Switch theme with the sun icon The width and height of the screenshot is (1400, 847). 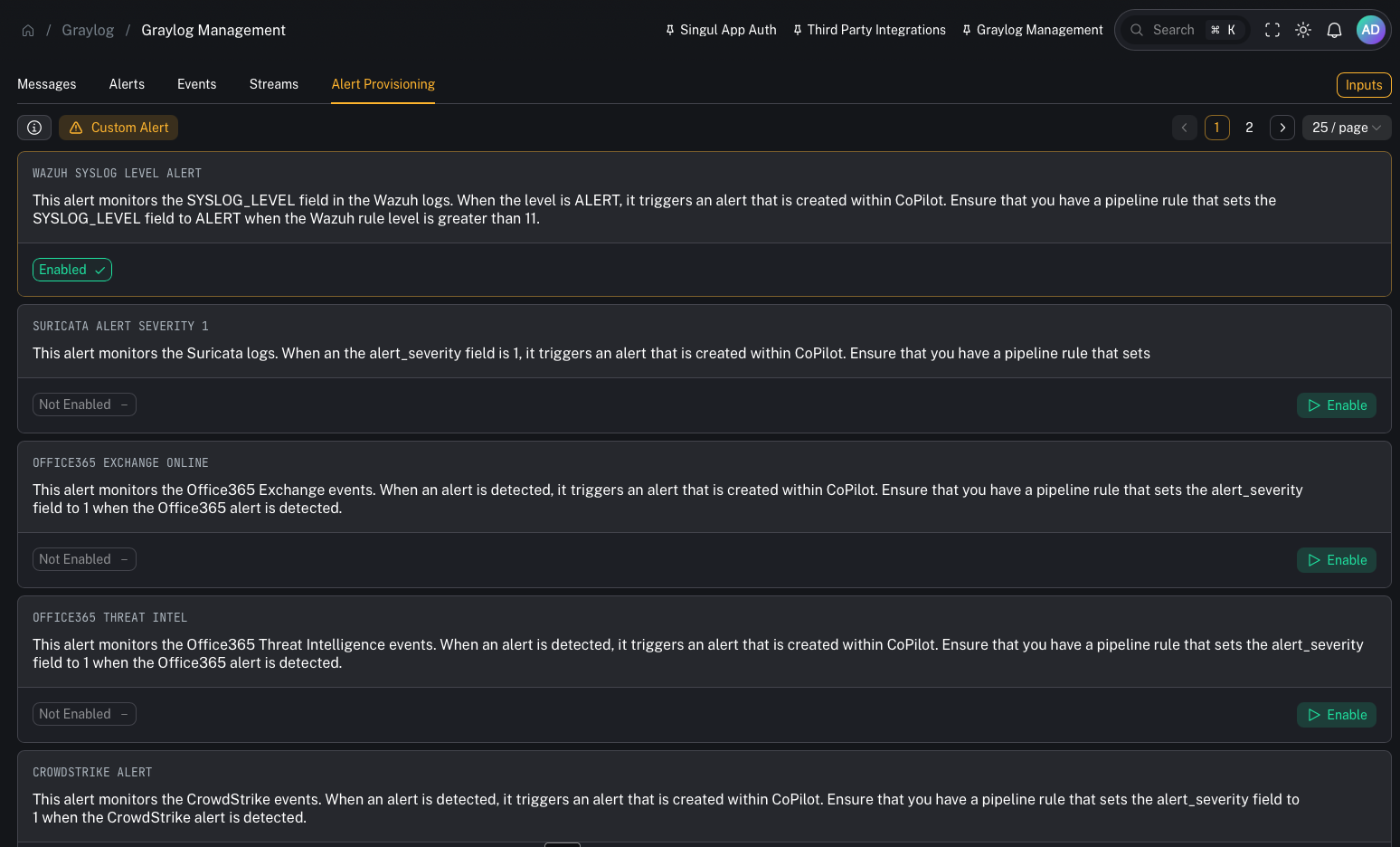[1303, 30]
